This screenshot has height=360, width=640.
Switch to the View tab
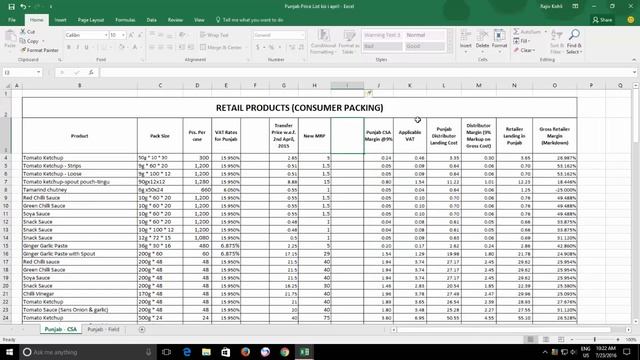(199, 20)
